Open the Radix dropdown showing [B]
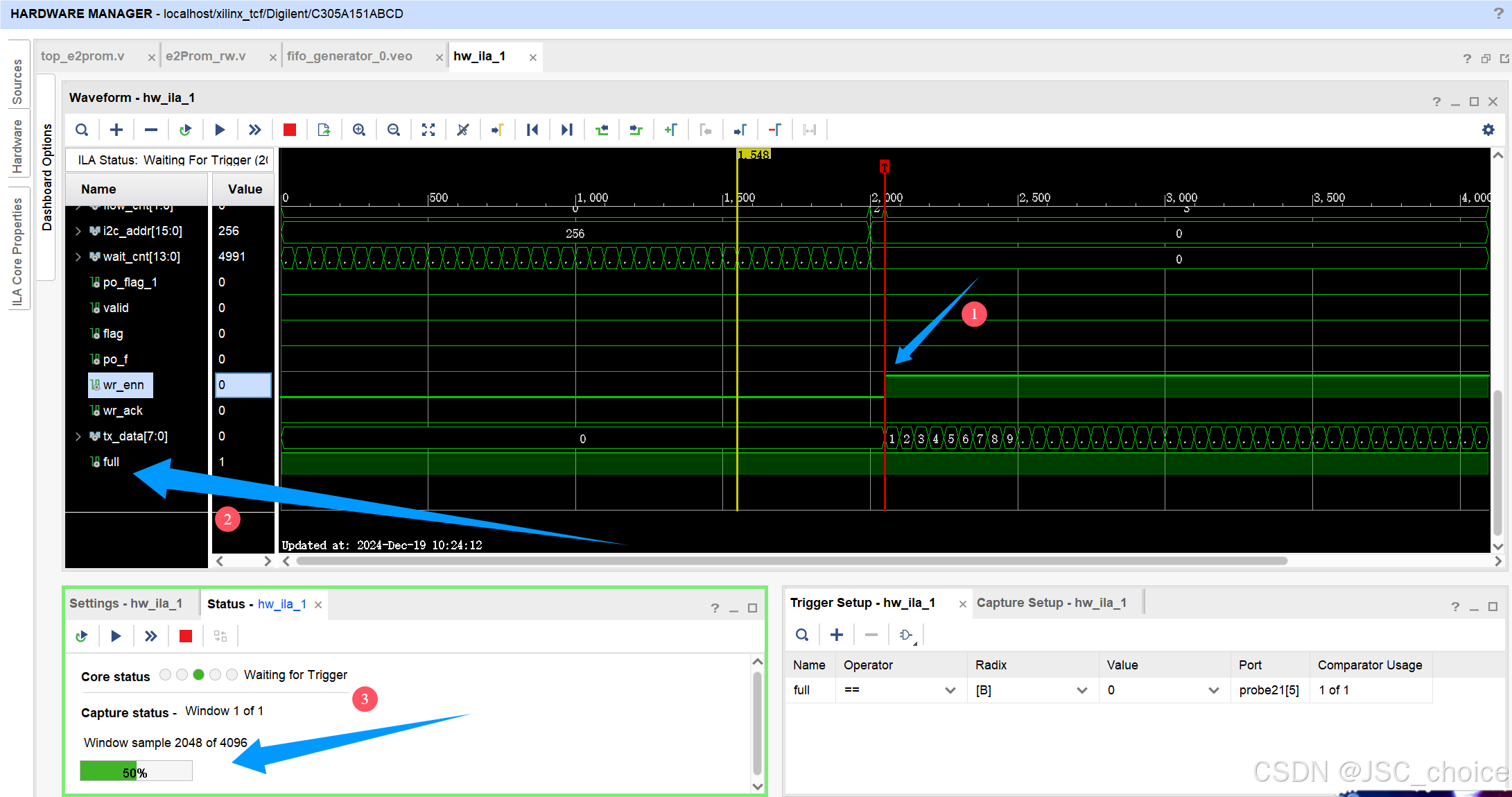Viewport: 1512px width, 797px height. coord(1081,690)
